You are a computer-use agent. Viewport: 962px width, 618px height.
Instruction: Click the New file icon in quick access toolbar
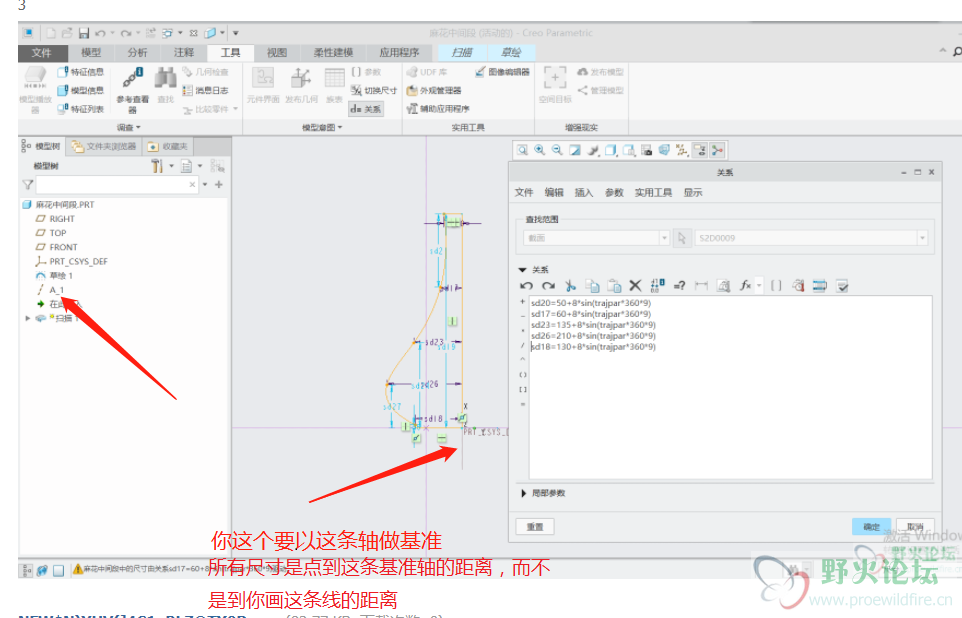[51, 33]
